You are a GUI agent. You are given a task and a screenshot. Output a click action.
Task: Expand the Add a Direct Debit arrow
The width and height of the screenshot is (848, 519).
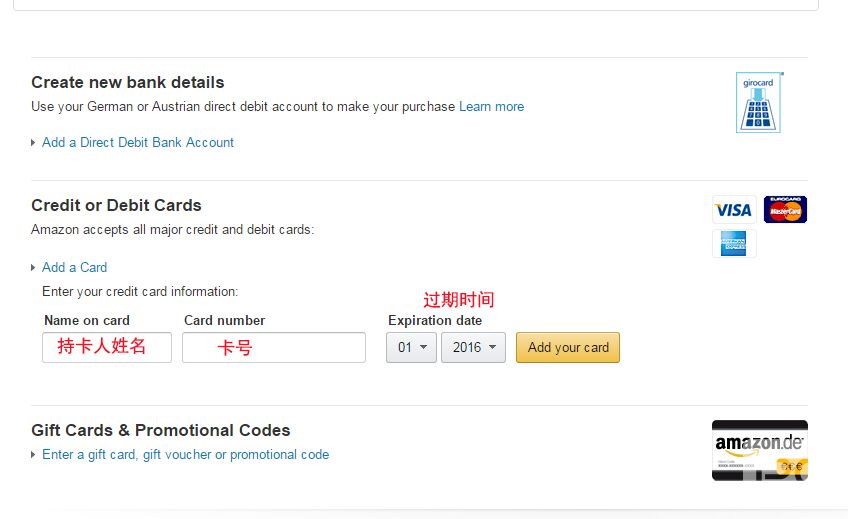pyautogui.click(x=34, y=143)
